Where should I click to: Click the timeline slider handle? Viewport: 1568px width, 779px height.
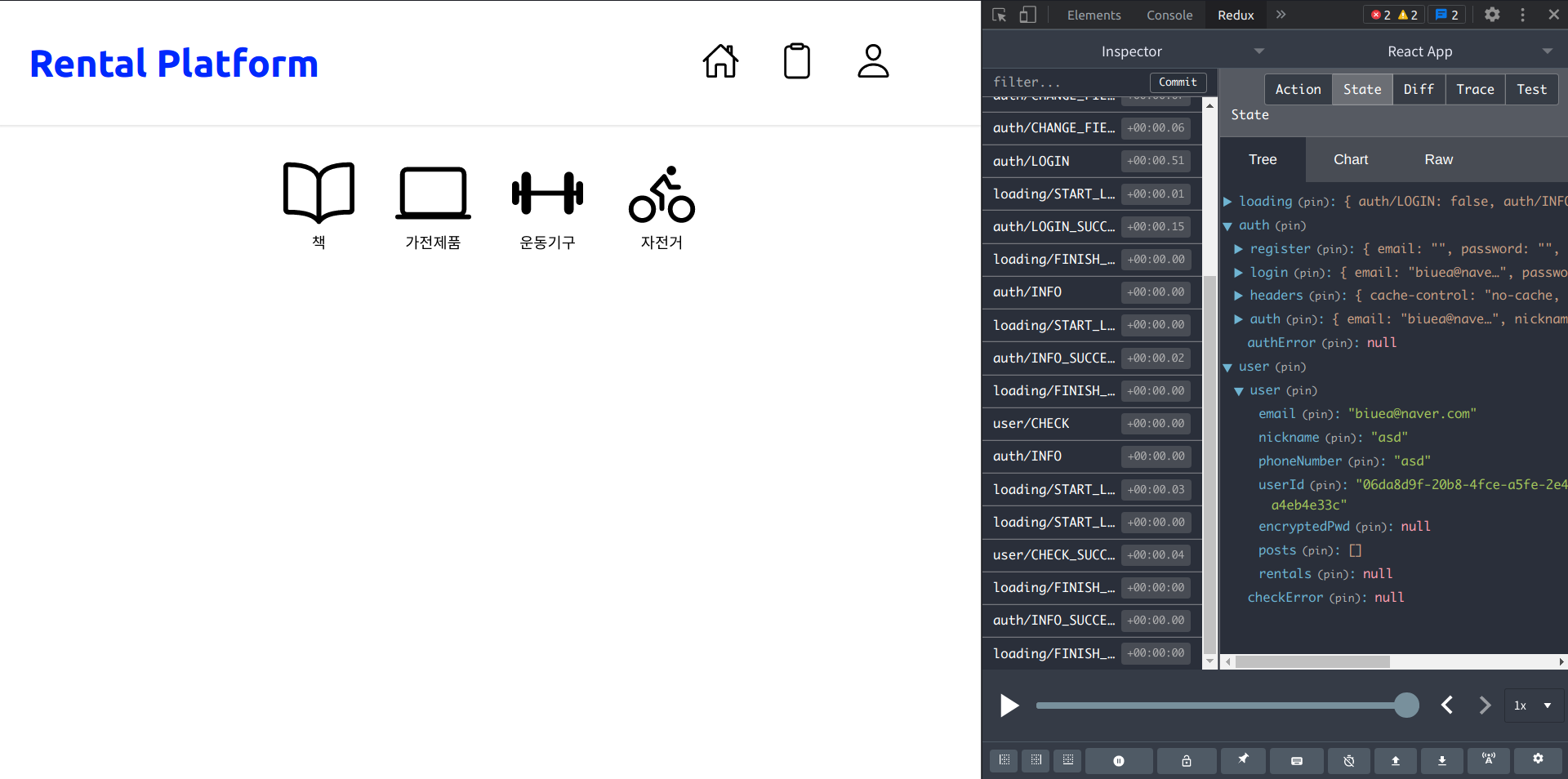[1406, 706]
